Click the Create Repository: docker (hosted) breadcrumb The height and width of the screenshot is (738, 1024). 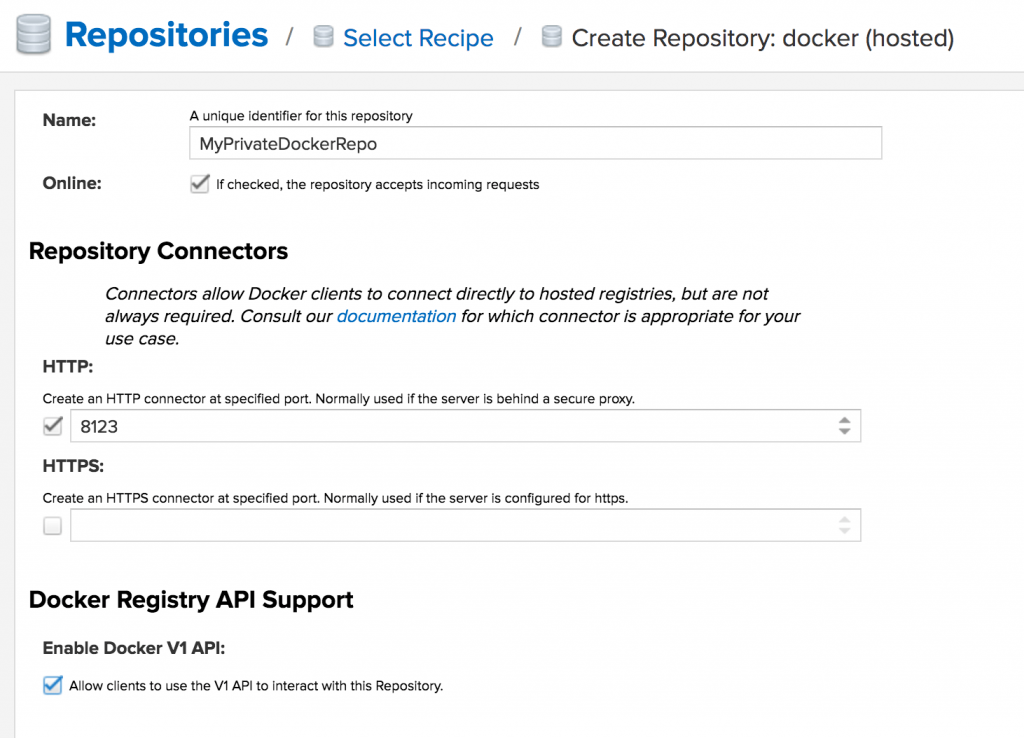point(762,39)
